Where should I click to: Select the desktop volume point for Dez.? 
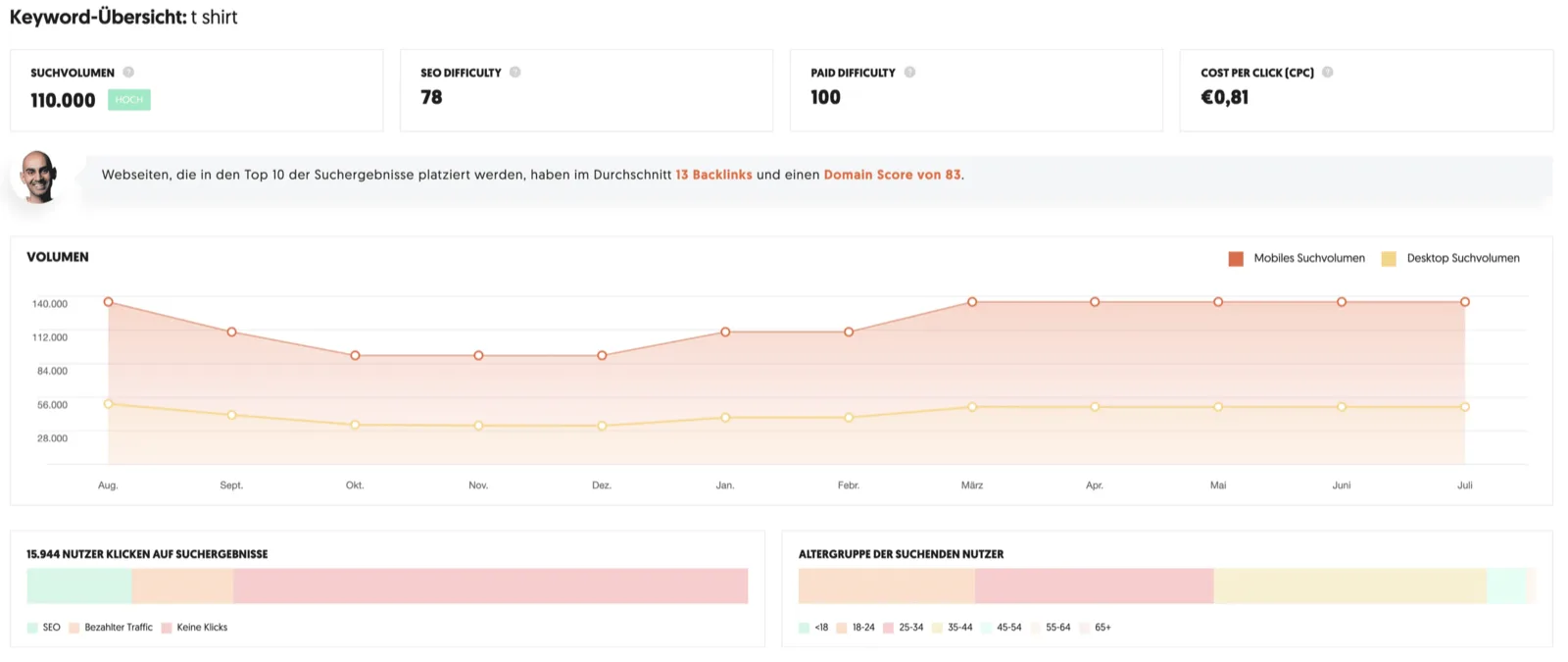pos(602,426)
